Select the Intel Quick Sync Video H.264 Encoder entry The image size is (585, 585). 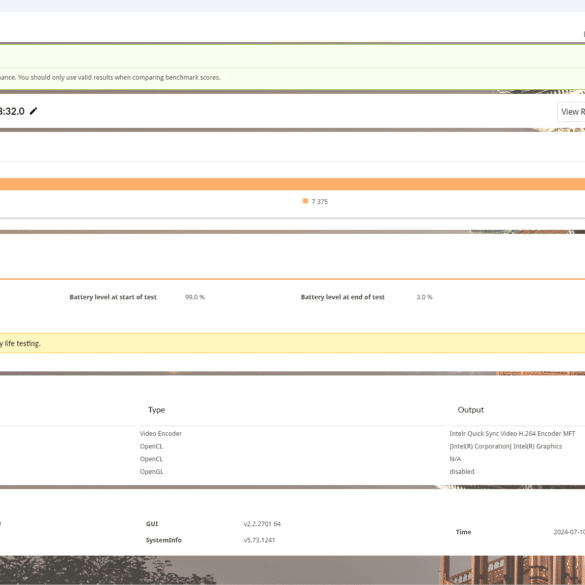point(512,434)
